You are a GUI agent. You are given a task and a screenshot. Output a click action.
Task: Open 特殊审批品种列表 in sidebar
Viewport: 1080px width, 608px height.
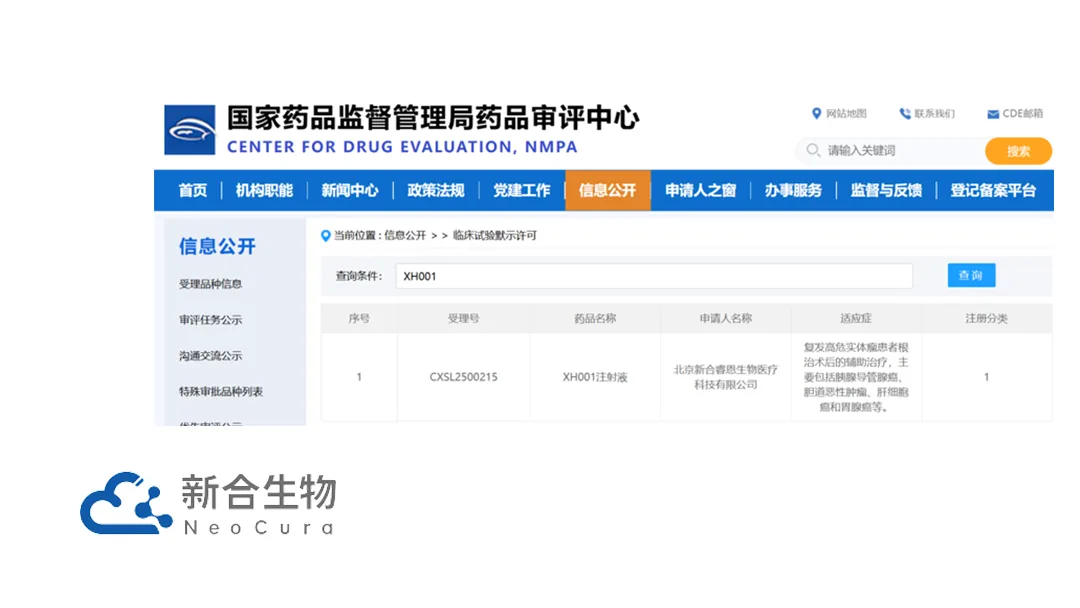220,392
